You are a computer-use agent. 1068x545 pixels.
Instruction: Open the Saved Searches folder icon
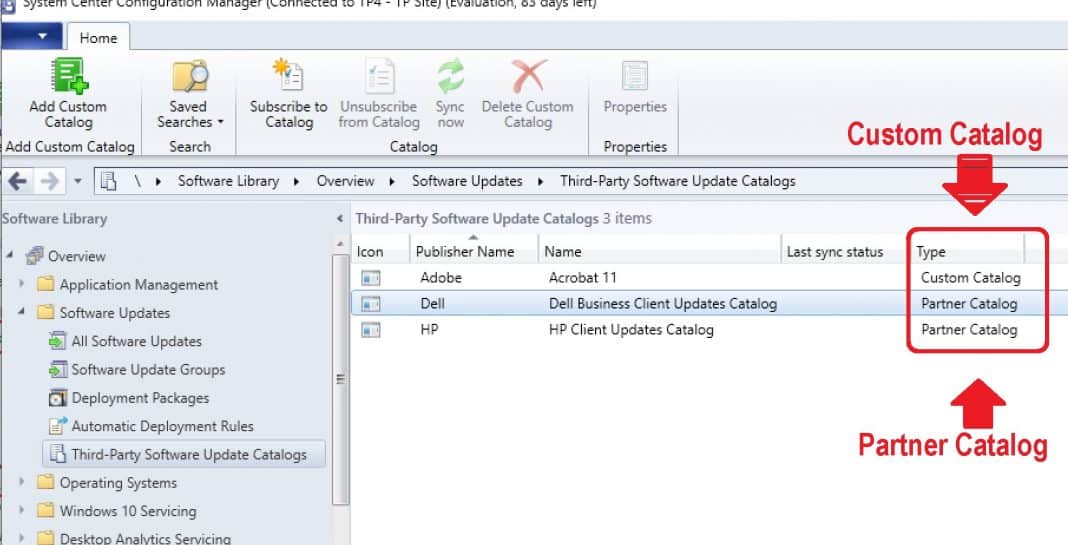tap(190, 76)
